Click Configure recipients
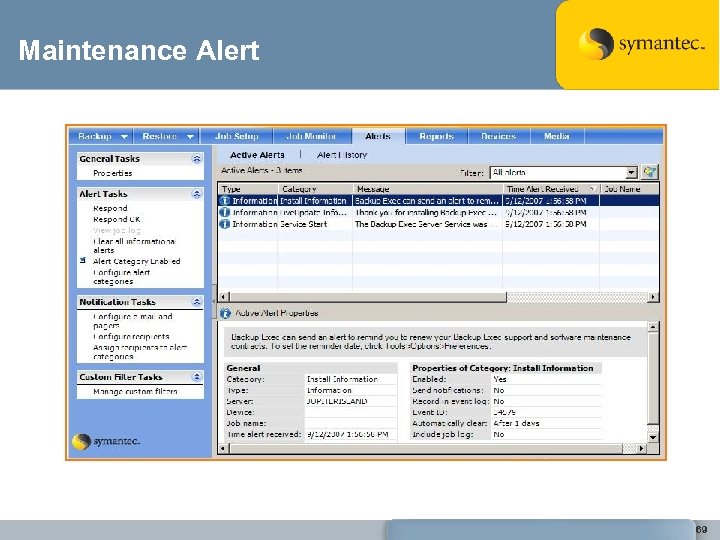The height and width of the screenshot is (540, 720). pos(131,337)
